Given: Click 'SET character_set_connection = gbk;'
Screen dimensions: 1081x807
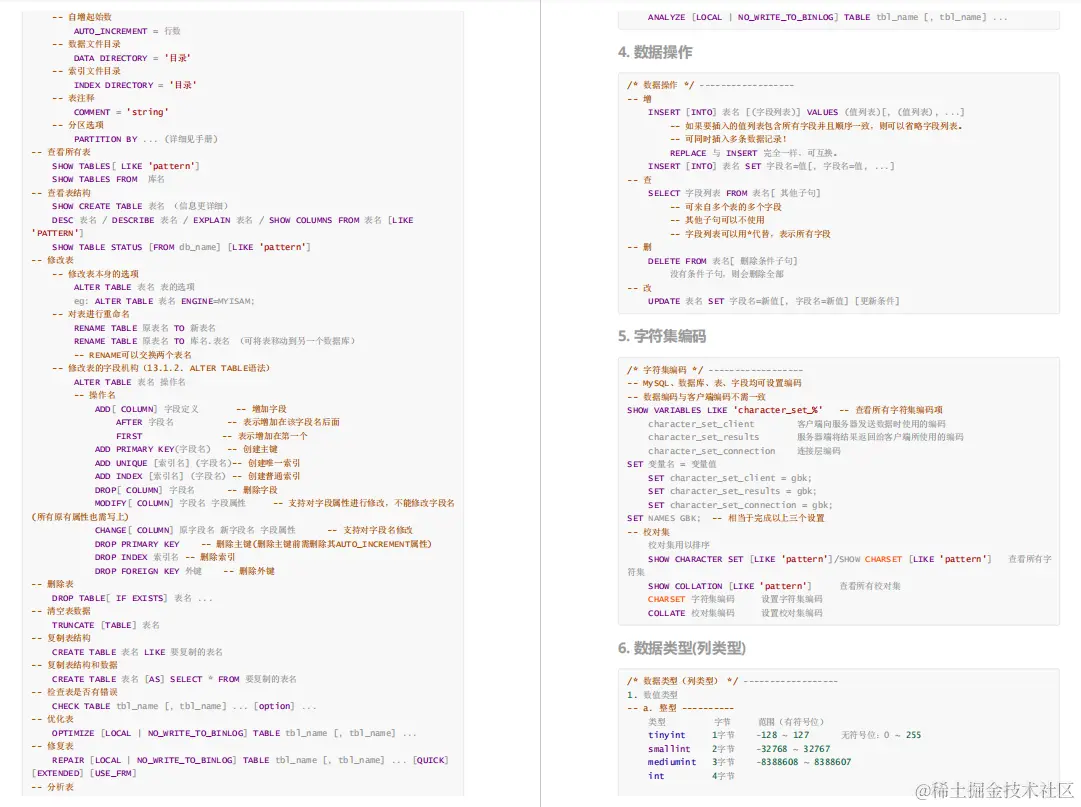Looking at the screenshot, I should click(740, 504).
